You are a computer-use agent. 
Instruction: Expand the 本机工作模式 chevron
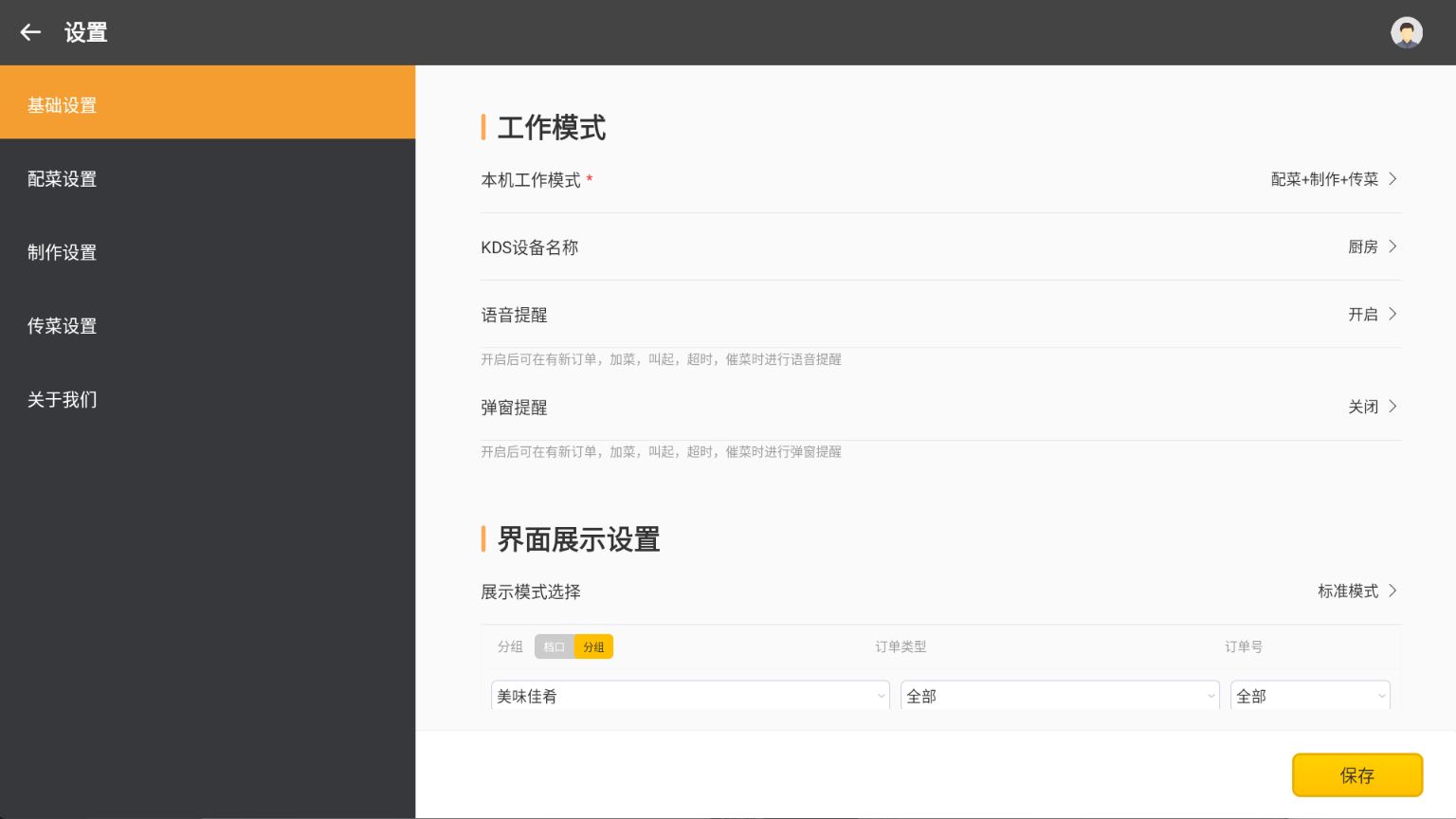coord(1392,179)
